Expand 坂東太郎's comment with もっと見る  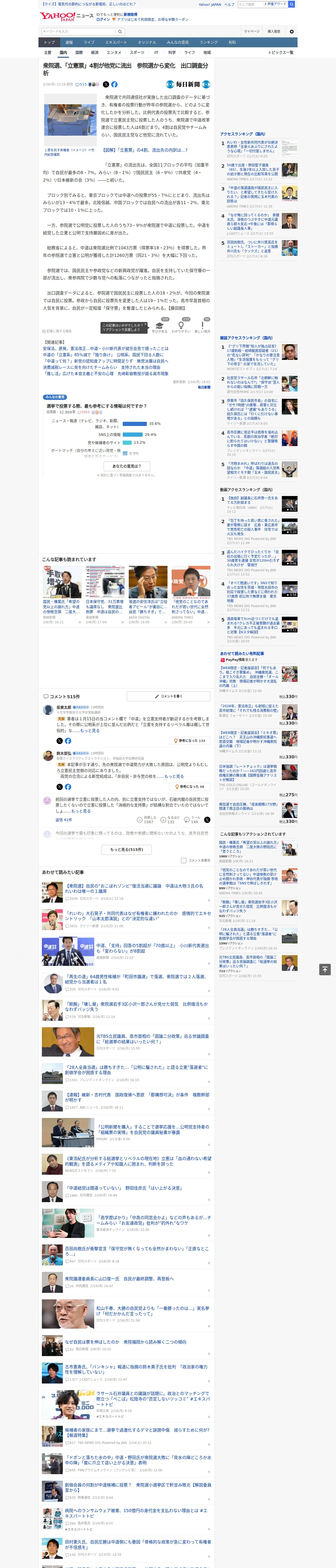(90, 730)
